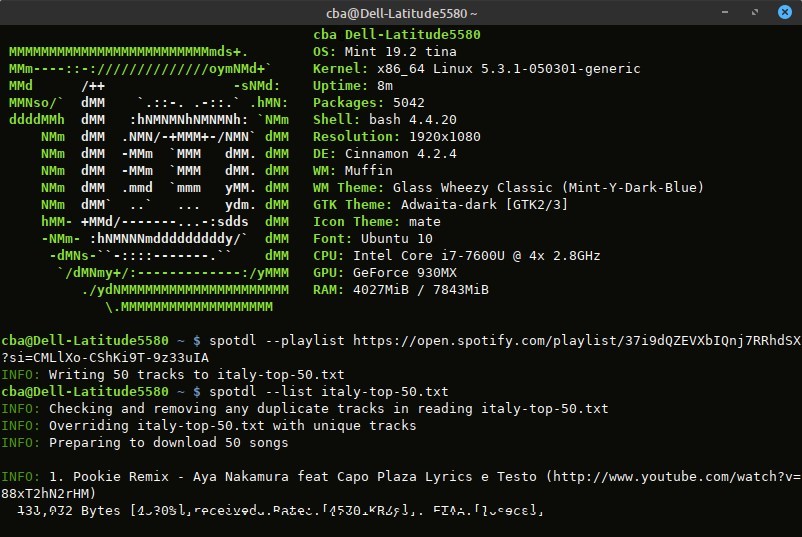Click the GPU: GeForce 930MX line
The image size is (802, 537).
[x=384, y=273]
